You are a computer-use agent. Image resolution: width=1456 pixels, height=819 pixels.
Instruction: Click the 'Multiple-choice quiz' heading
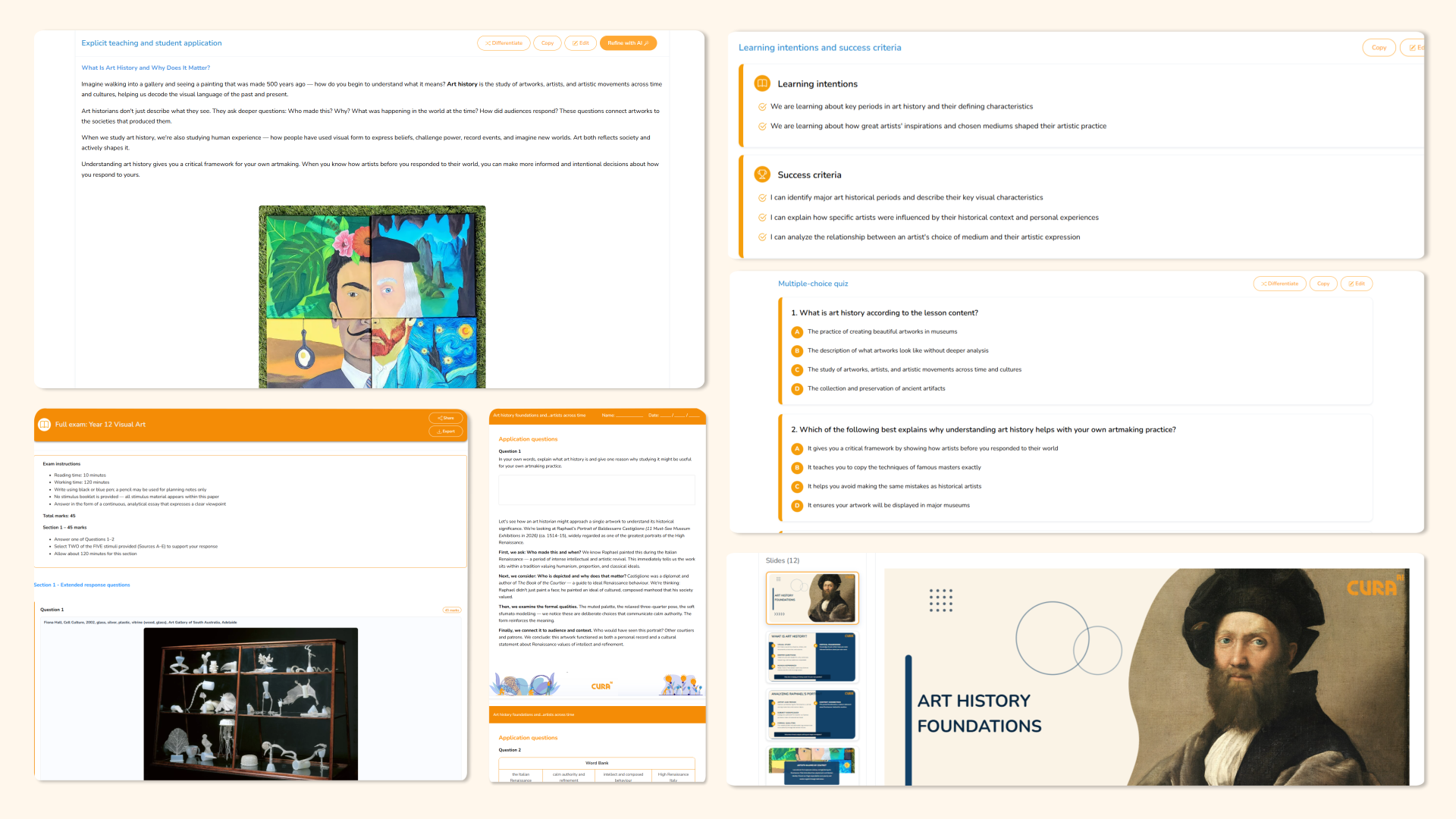[813, 284]
